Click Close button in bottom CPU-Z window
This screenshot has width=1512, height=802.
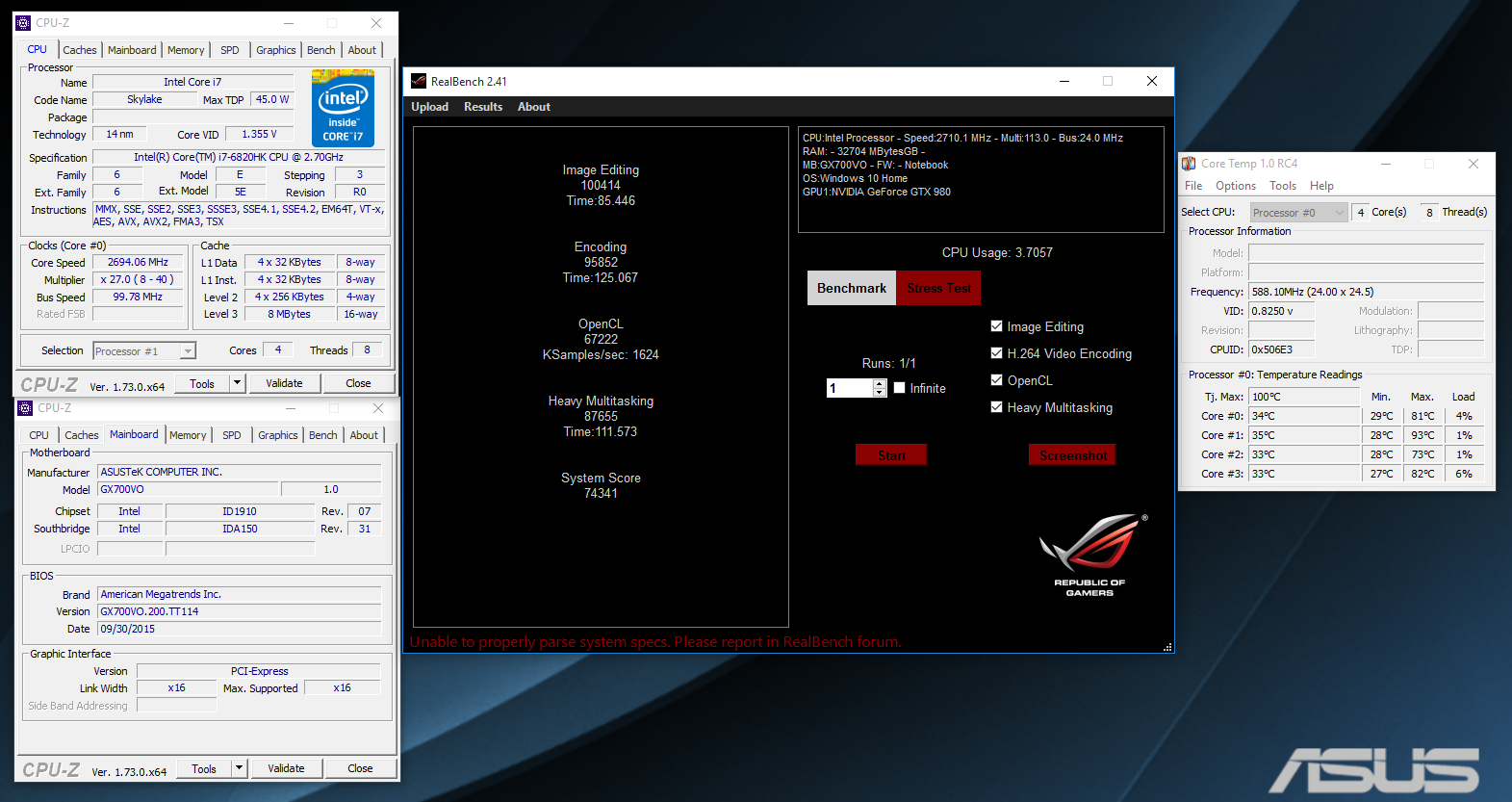point(360,768)
